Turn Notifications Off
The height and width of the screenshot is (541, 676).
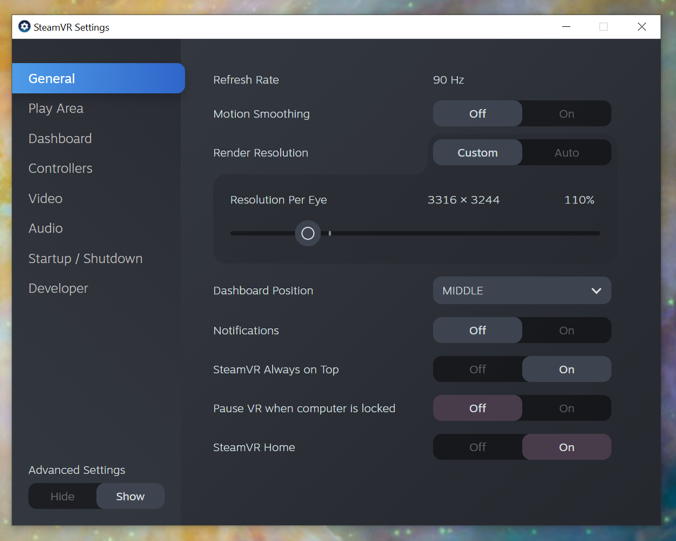click(x=477, y=330)
